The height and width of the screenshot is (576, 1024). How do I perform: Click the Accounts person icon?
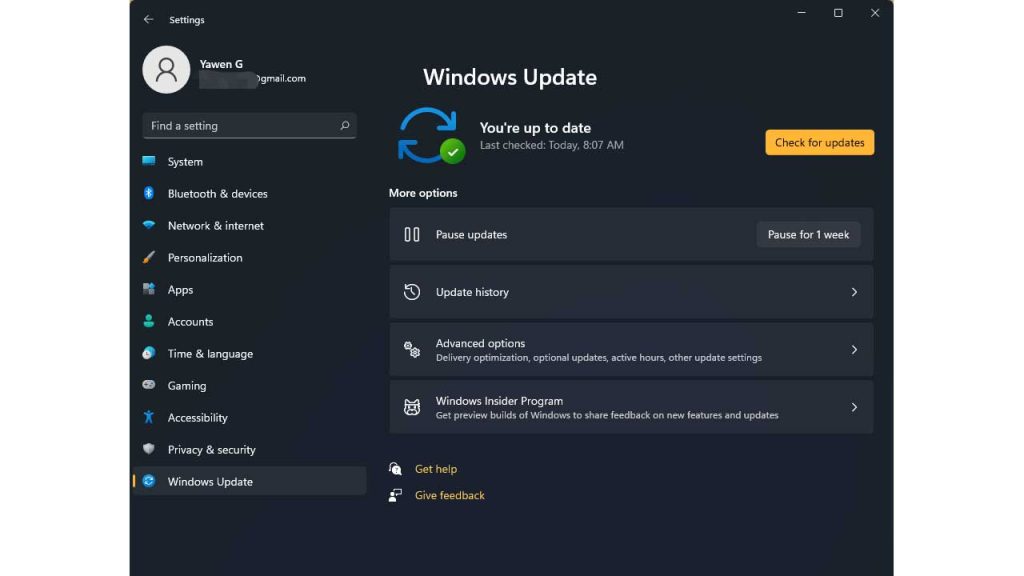tap(149, 321)
